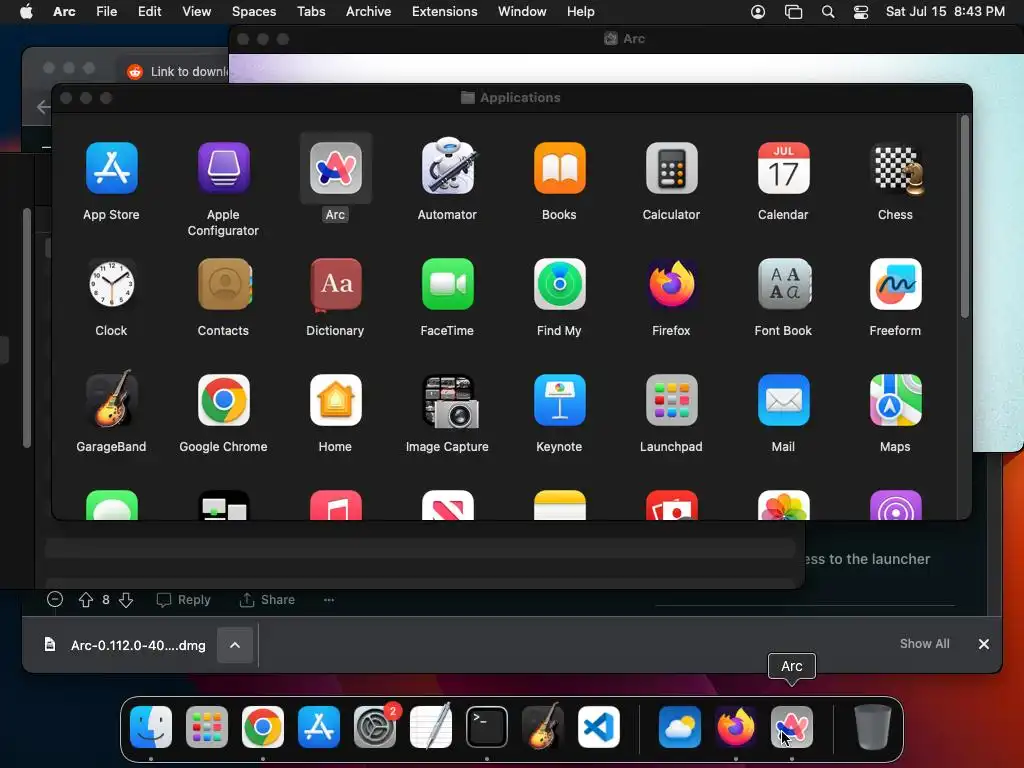Click the Applications window vertical scrollbar
The width and height of the screenshot is (1024, 768).
pos(965,217)
